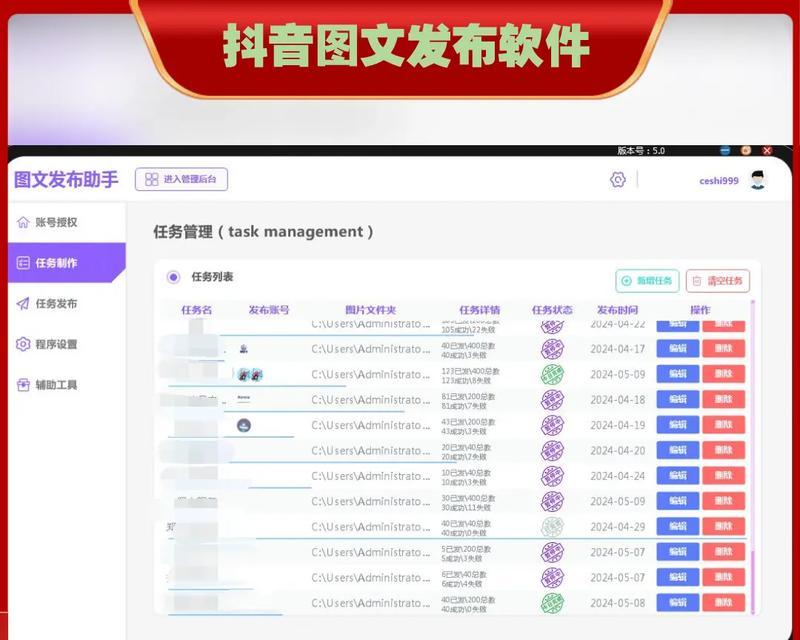Click trash icon on 清空任务 button
Screen dimensions: 800x640
pyautogui.click(x=697, y=281)
